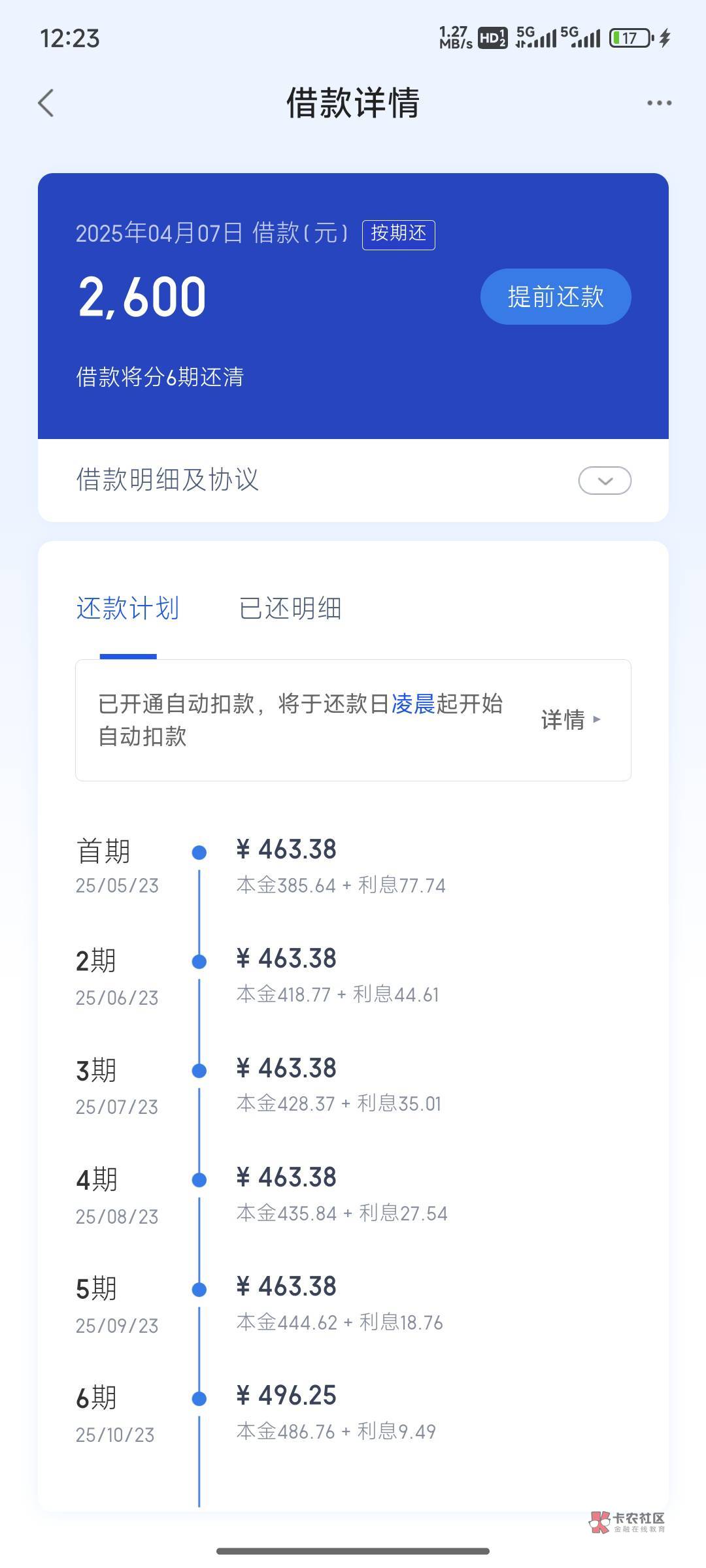Expand 借款明细及协议 with the chevron
Viewport: 706px width, 1568px height.
pos(605,481)
